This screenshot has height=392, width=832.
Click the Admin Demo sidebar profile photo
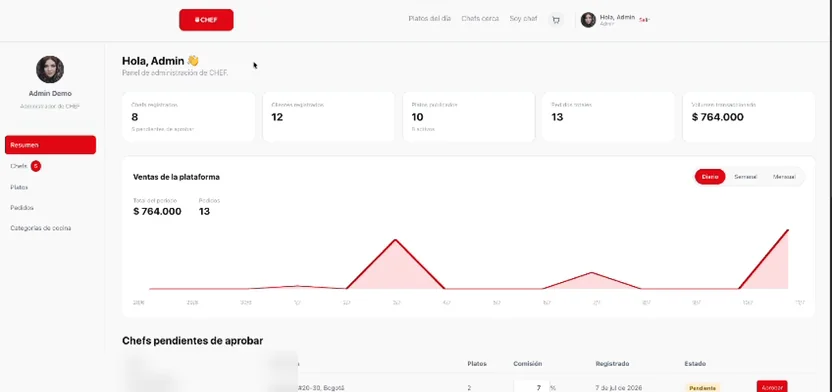click(x=50, y=69)
